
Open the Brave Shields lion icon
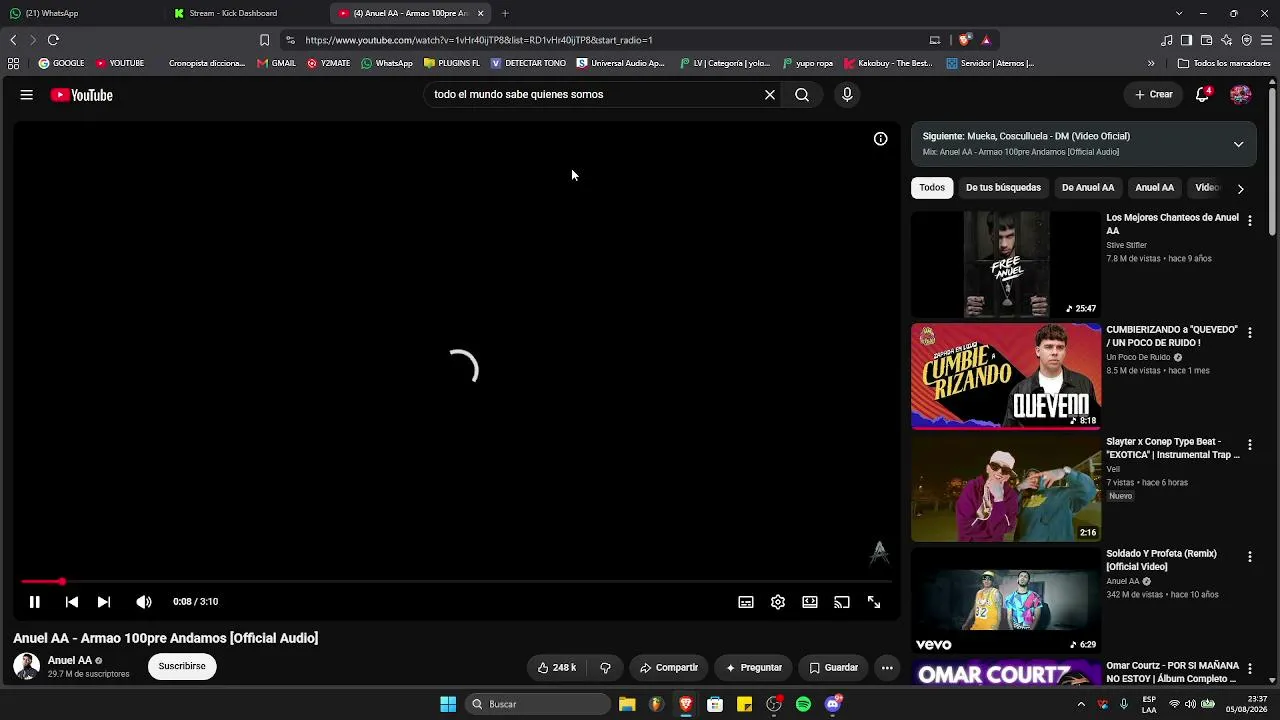point(964,40)
